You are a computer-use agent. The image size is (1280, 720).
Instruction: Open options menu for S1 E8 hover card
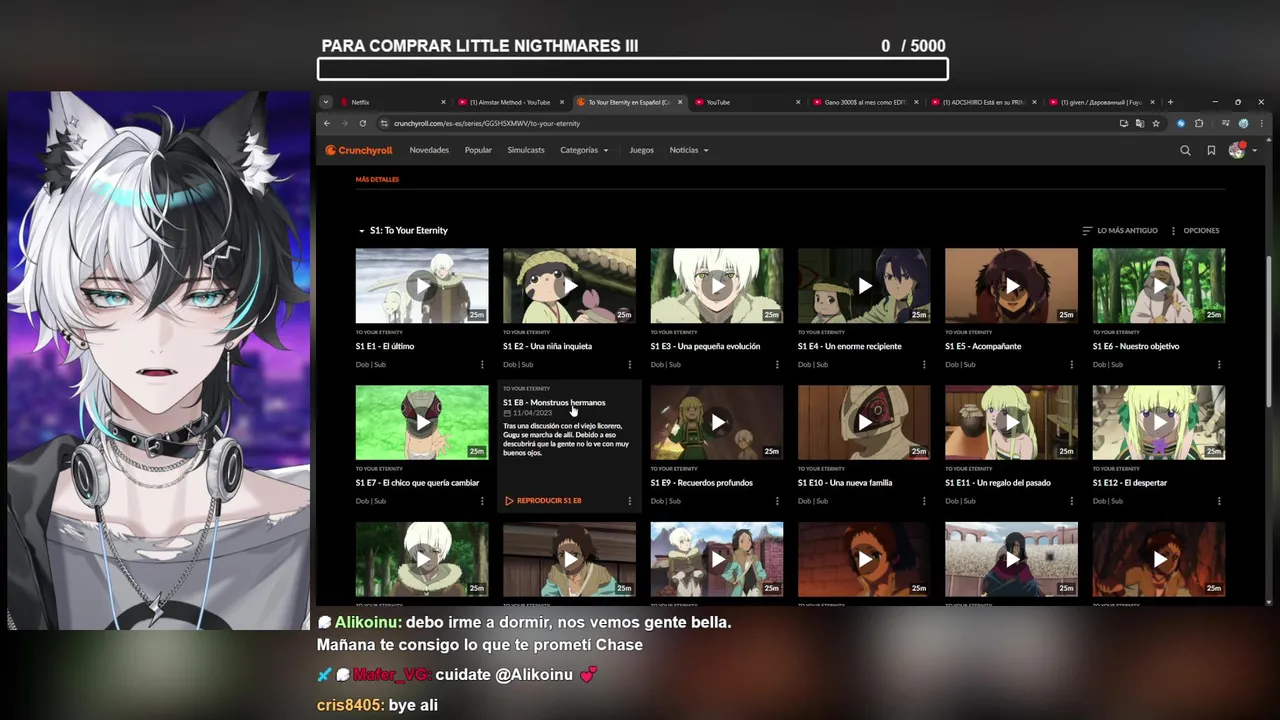pos(629,501)
